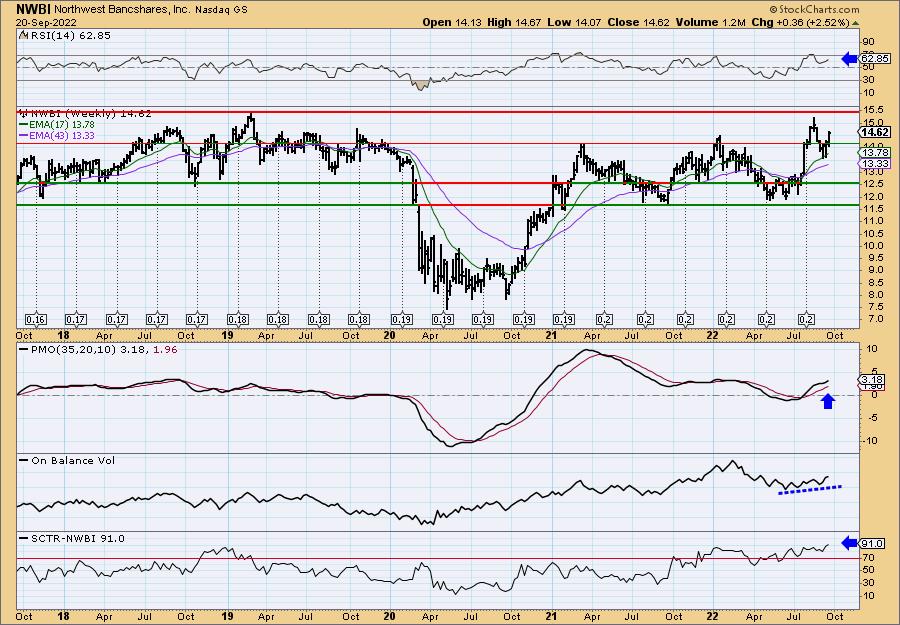The image size is (900, 625).
Task: Click the RSI(14) 62.85 indicator legend
Action: (65, 36)
